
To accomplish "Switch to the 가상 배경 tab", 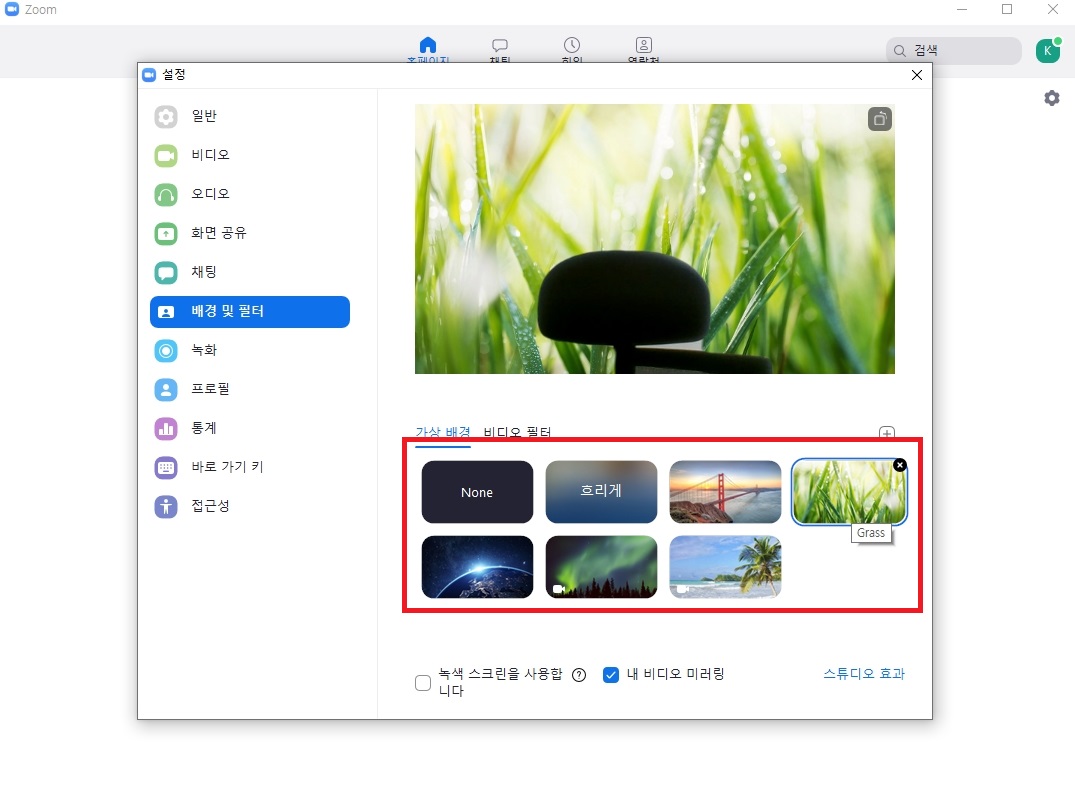I will (443, 433).
